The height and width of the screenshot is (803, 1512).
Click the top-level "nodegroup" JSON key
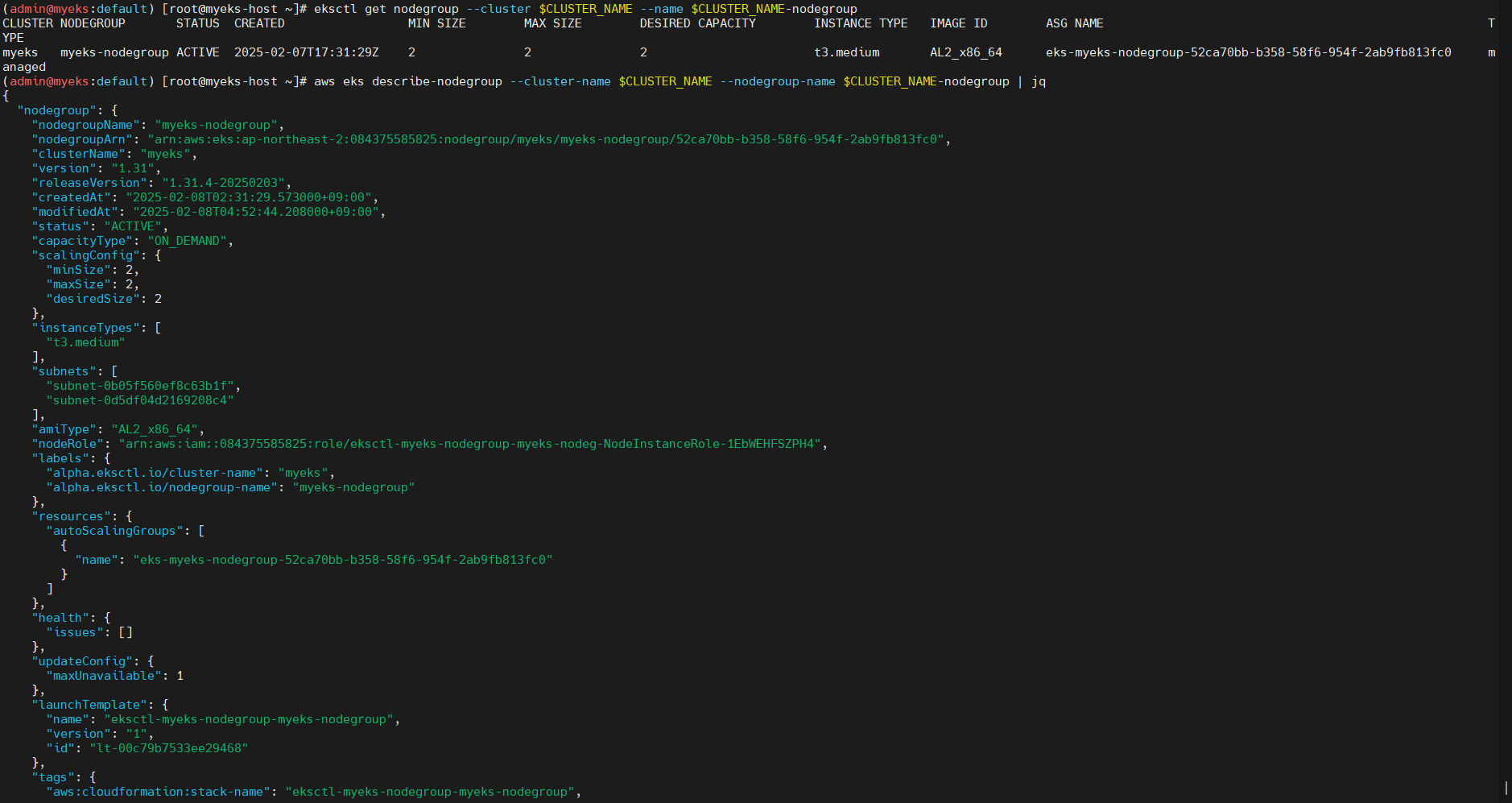pyautogui.click(x=56, y=110)
